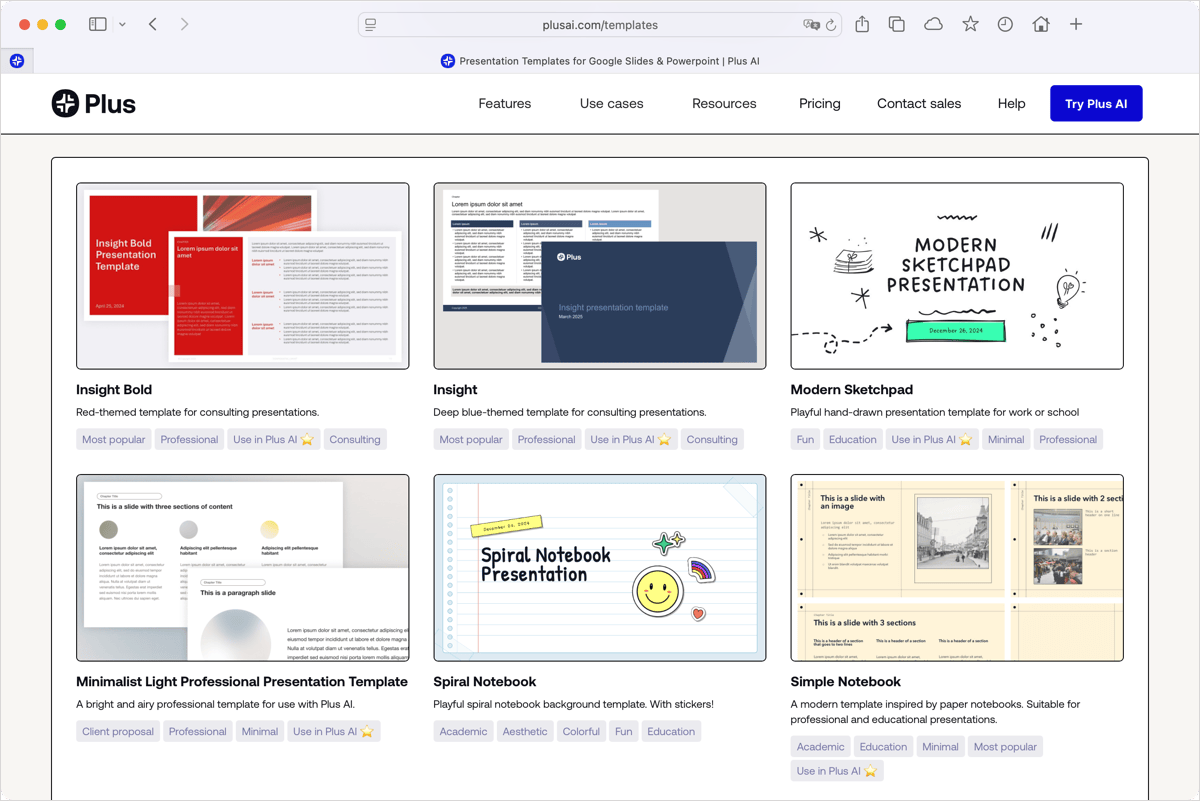This screenshot has height=801, width=1200.
Task: Toggle the Safari sidebar icon
Action: pyautogui.click(x=98, y=24)
